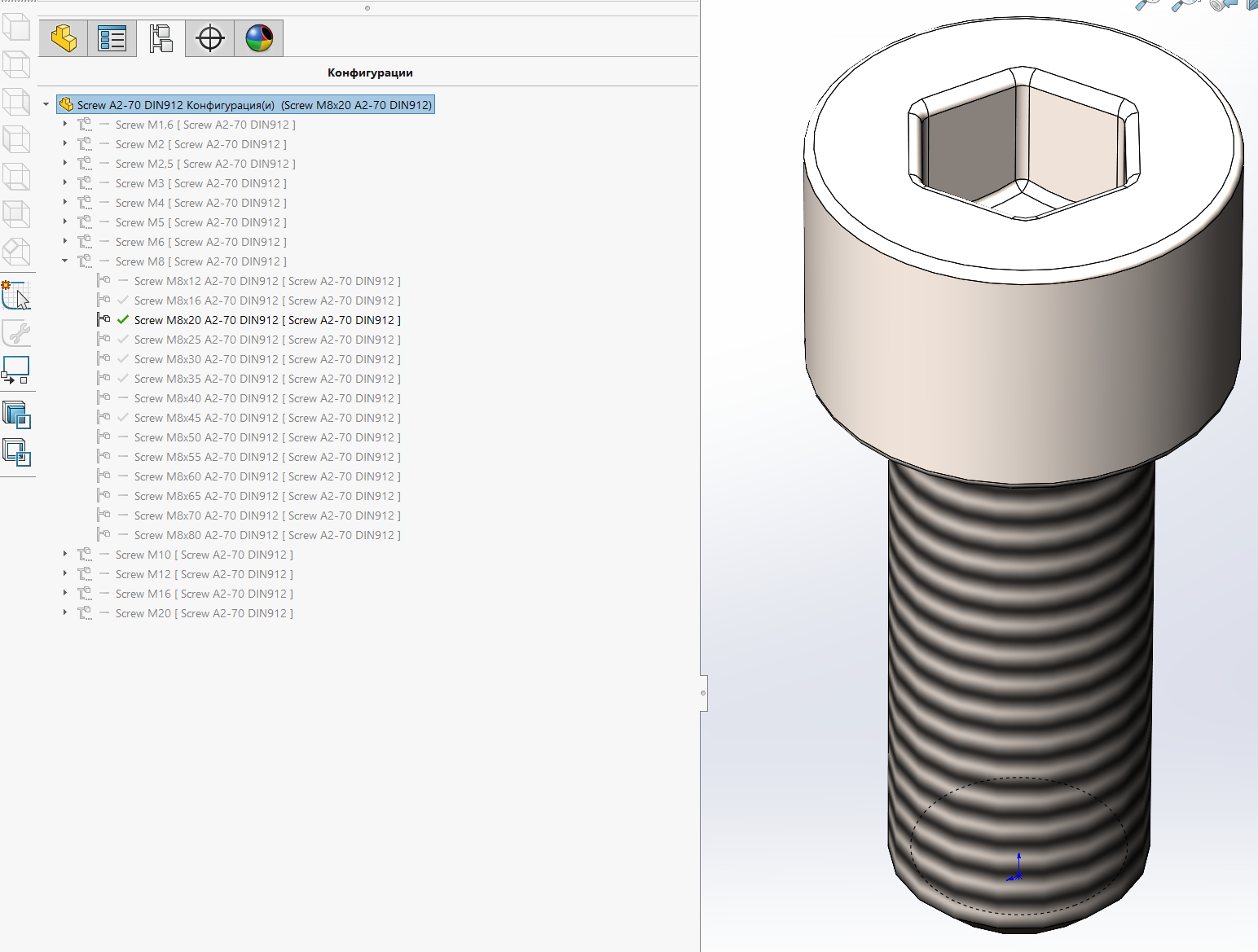Click the bottom outlined stacked squares sidebar icon
Image resolution: width=1258 pixels, height=952 pixels.
(16, 451)
